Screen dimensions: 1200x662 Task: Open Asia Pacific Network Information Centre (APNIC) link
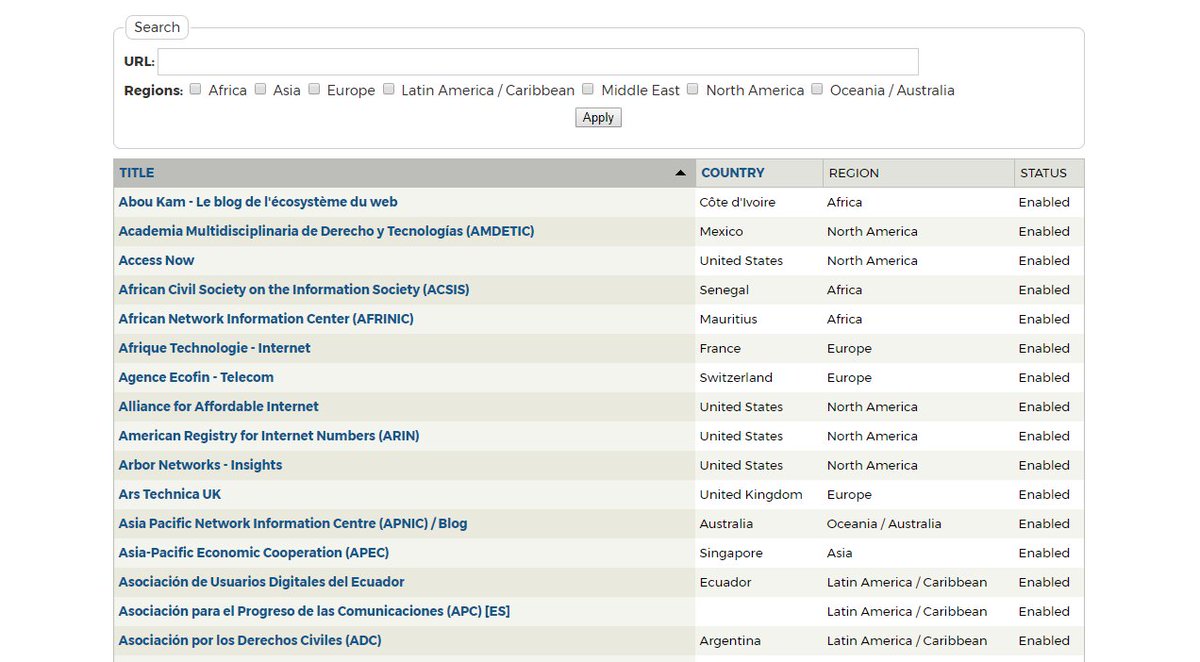293,523
